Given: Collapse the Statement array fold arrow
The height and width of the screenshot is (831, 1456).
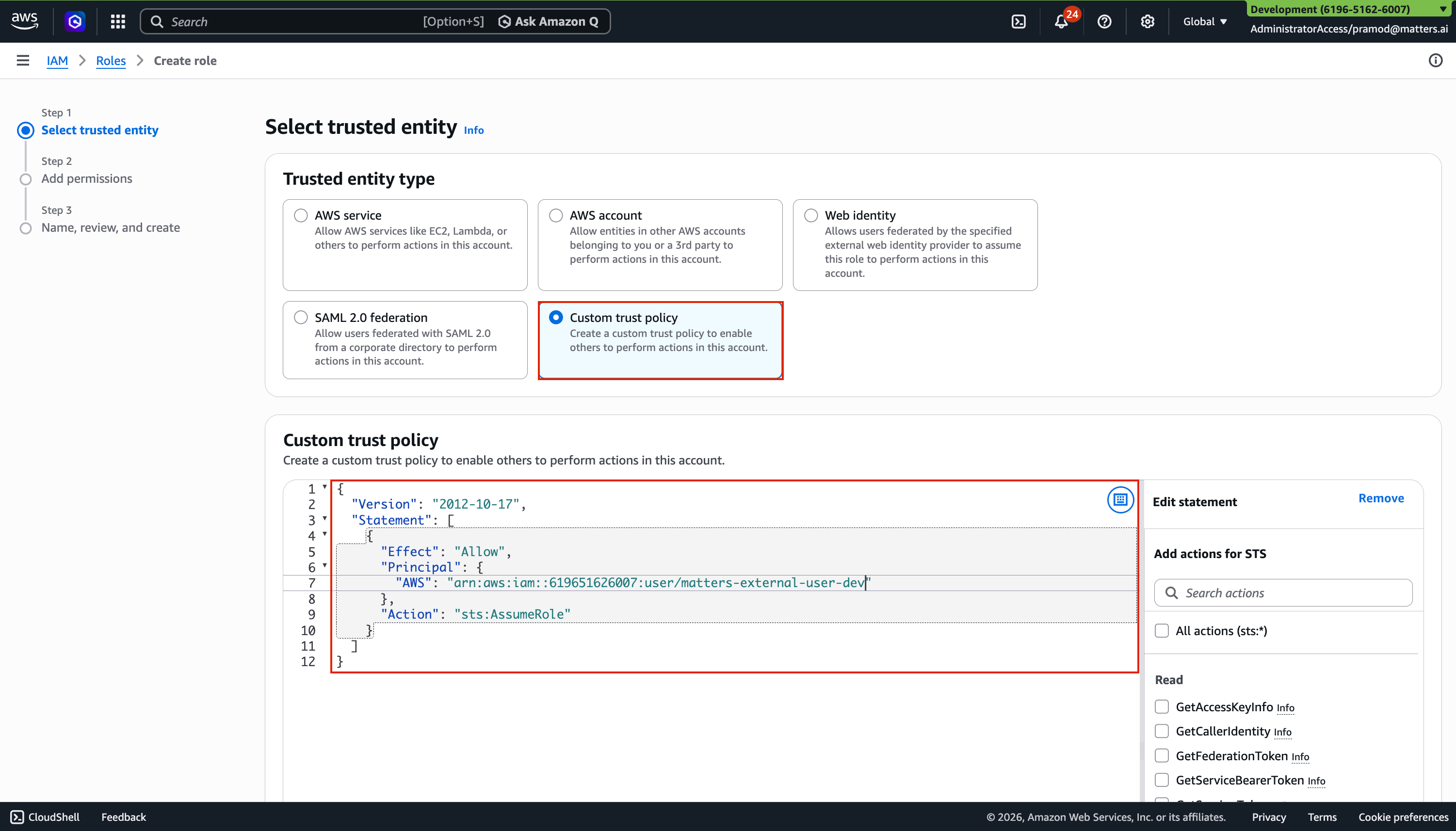Looking at the screenshot, I should pyautogui.click(x=325, y=519).
